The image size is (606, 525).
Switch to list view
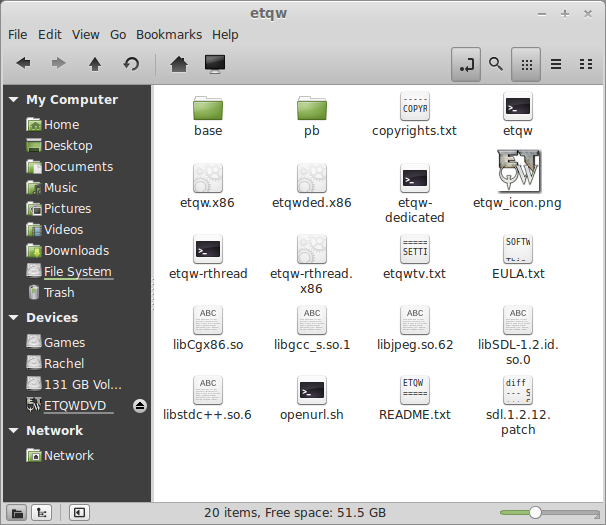point(556,64)
